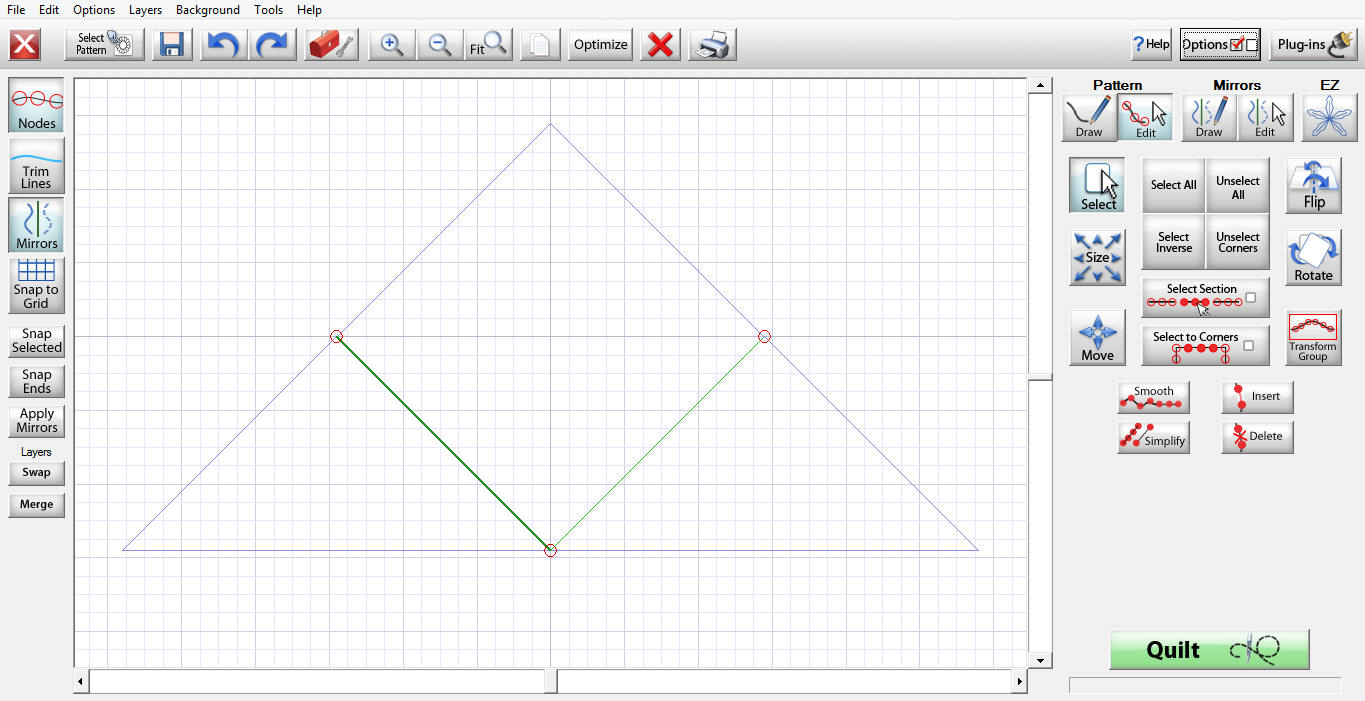
Task: Start the green Quilt button
Action: (x=1209, y=650)
